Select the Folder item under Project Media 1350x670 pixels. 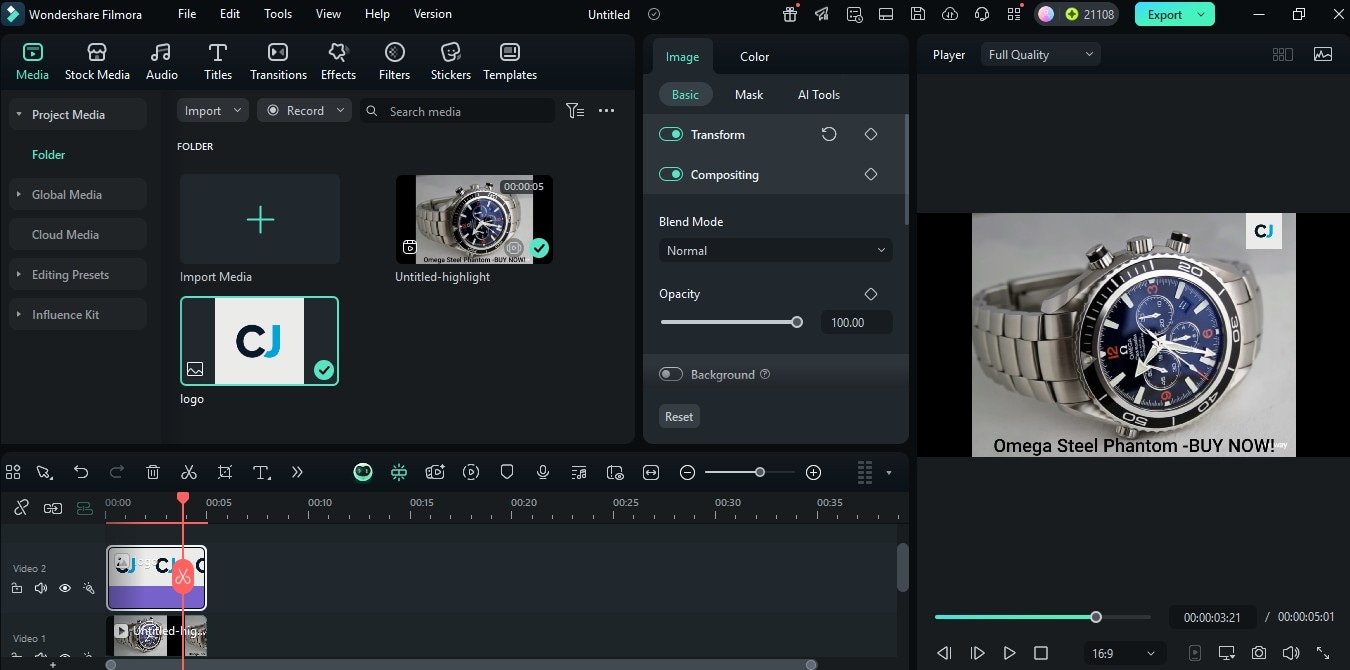48,155
